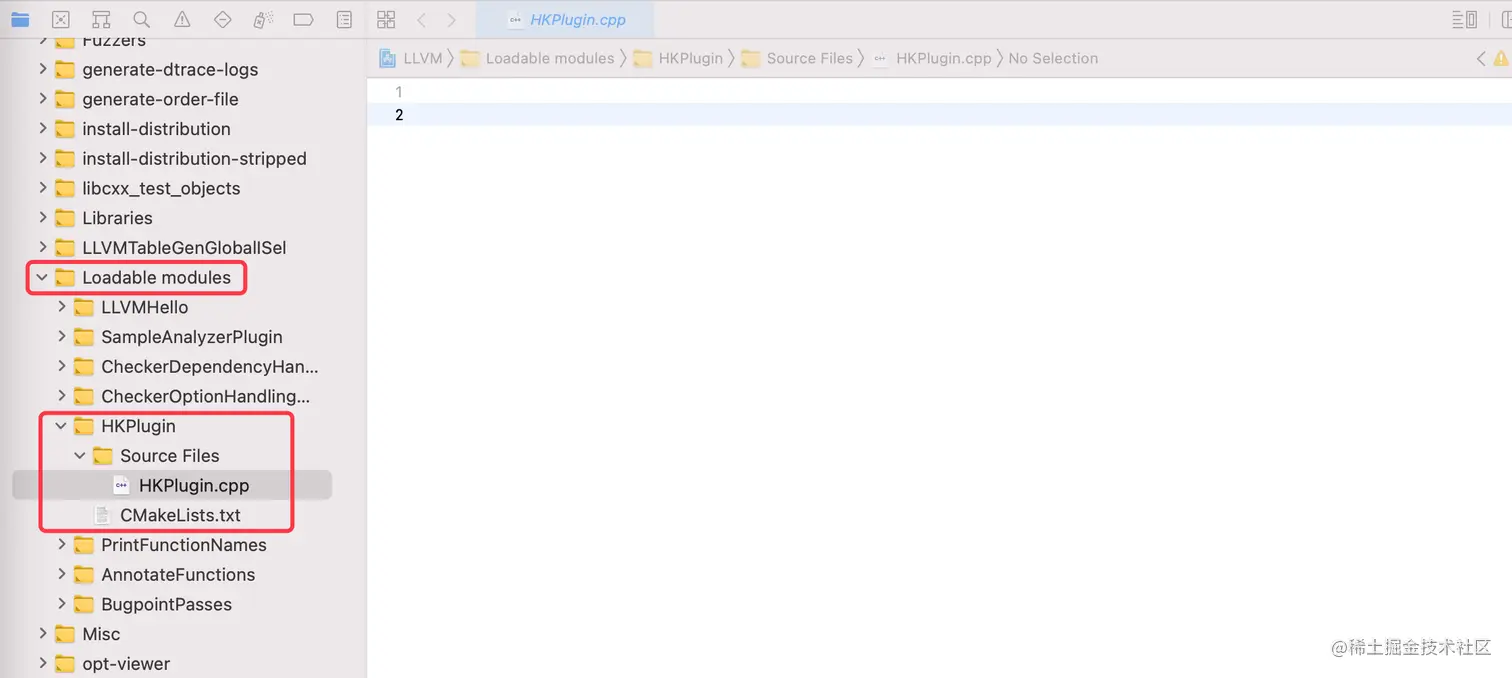Screen dimensions: 1512x678
Task: Open the Find navigator magnifier icon
Action: [142, 19]
